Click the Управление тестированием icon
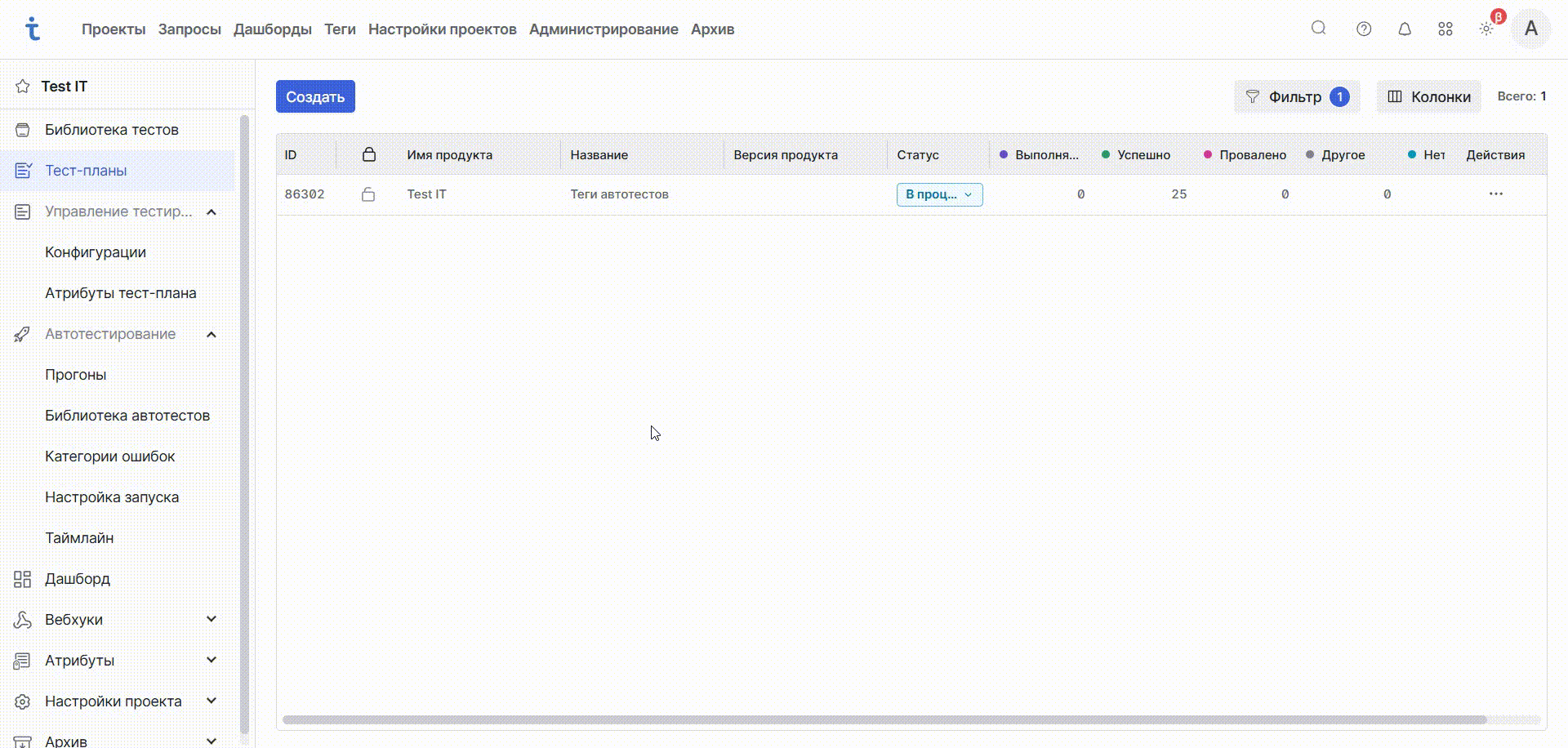This screenshot has height=748, width=1568. 23,211
